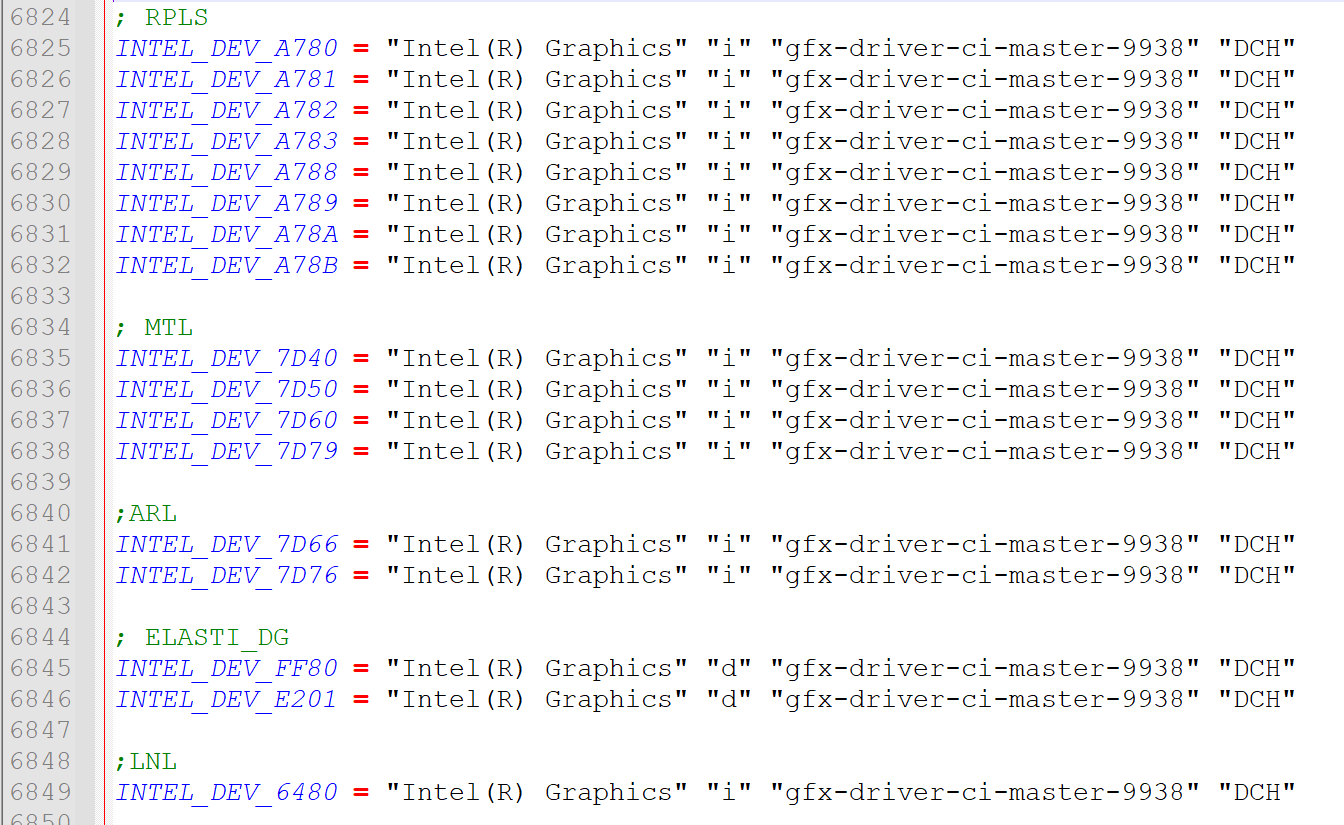Click "Intel(R) Graphics" on the INTEL_DEV_A789 line
1344x825 pixels.
tap(537, 203)
